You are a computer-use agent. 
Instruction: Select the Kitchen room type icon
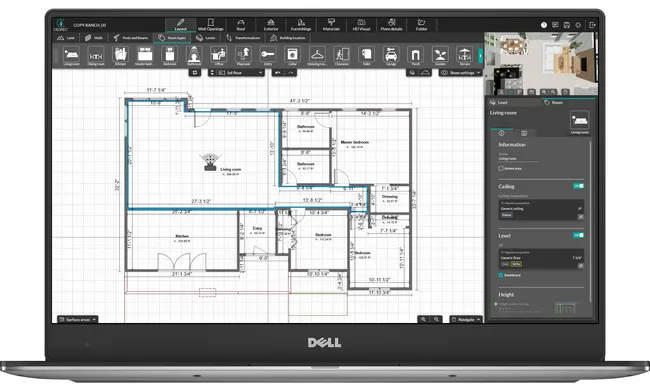click(x=120, y=54)
